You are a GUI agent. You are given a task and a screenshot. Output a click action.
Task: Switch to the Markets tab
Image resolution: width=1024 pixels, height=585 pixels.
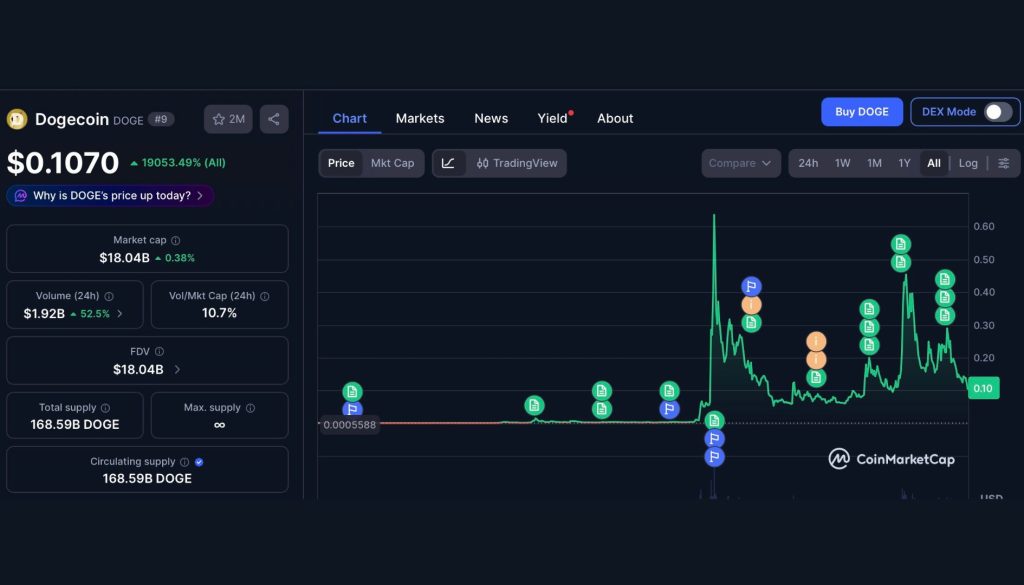420,118
